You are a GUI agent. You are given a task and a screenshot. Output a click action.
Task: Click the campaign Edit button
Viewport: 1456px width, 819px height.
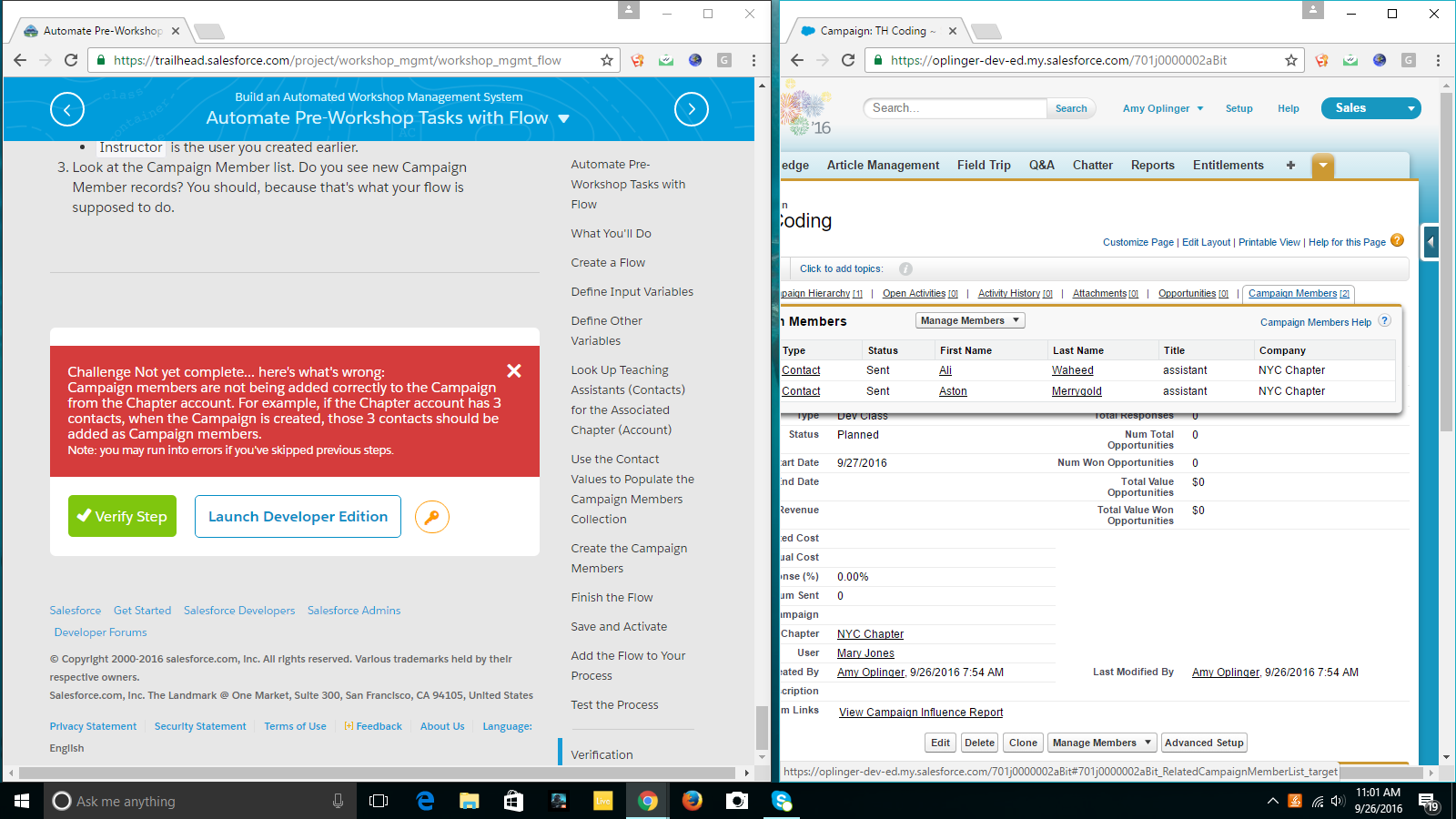[x=940, y=743]
